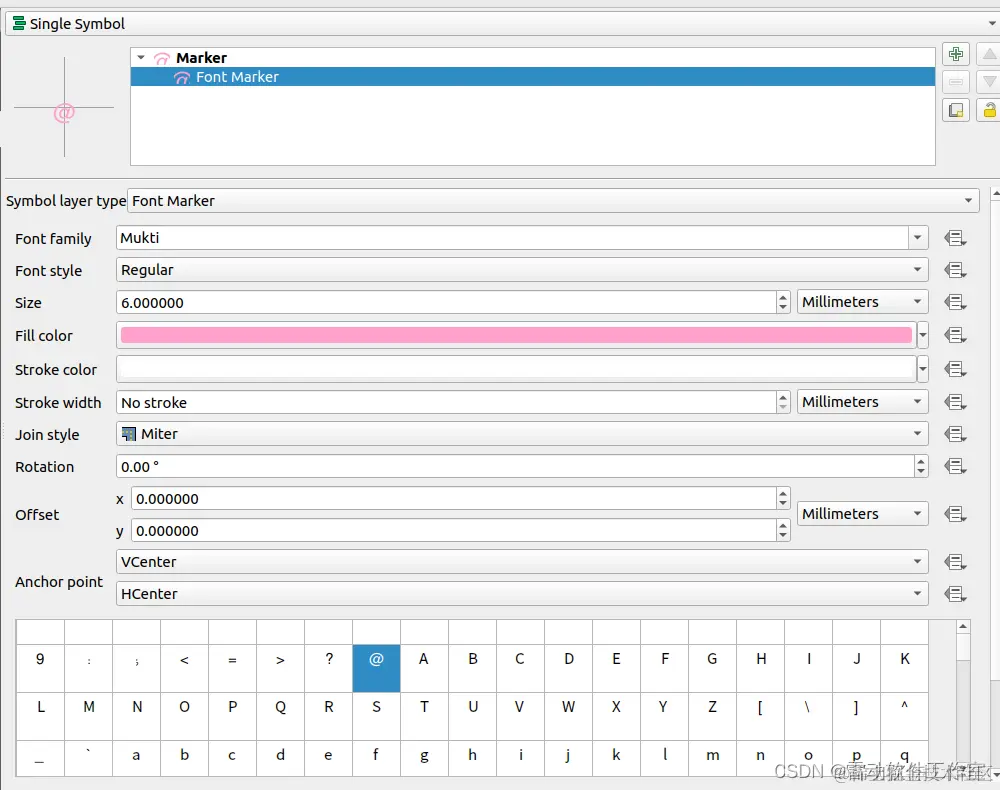The height and width of the screenshot is (790, 1000).
Task: Click the pink Fill color swatch
Action: click(516, 335)
